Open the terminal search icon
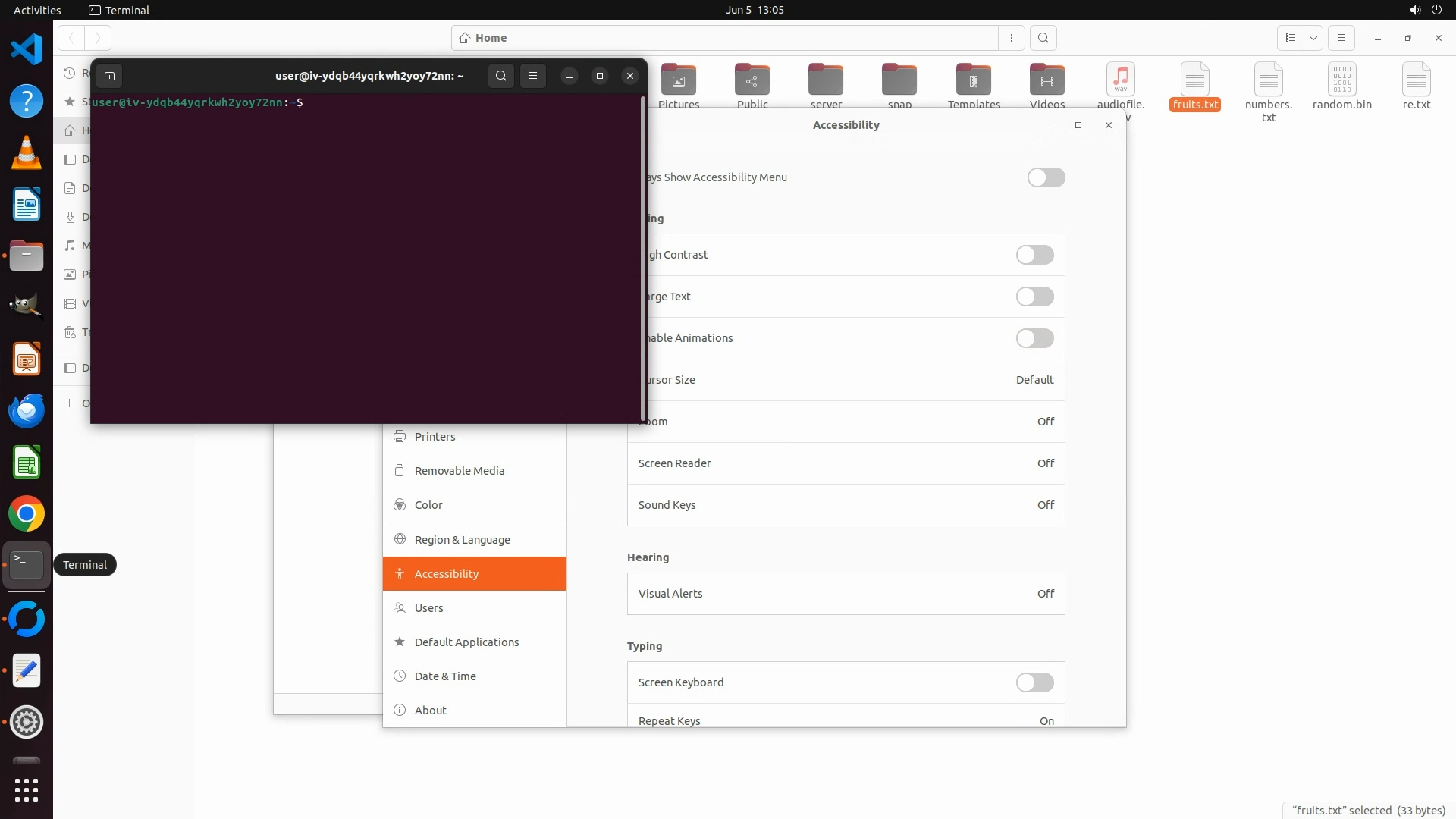 500,76
